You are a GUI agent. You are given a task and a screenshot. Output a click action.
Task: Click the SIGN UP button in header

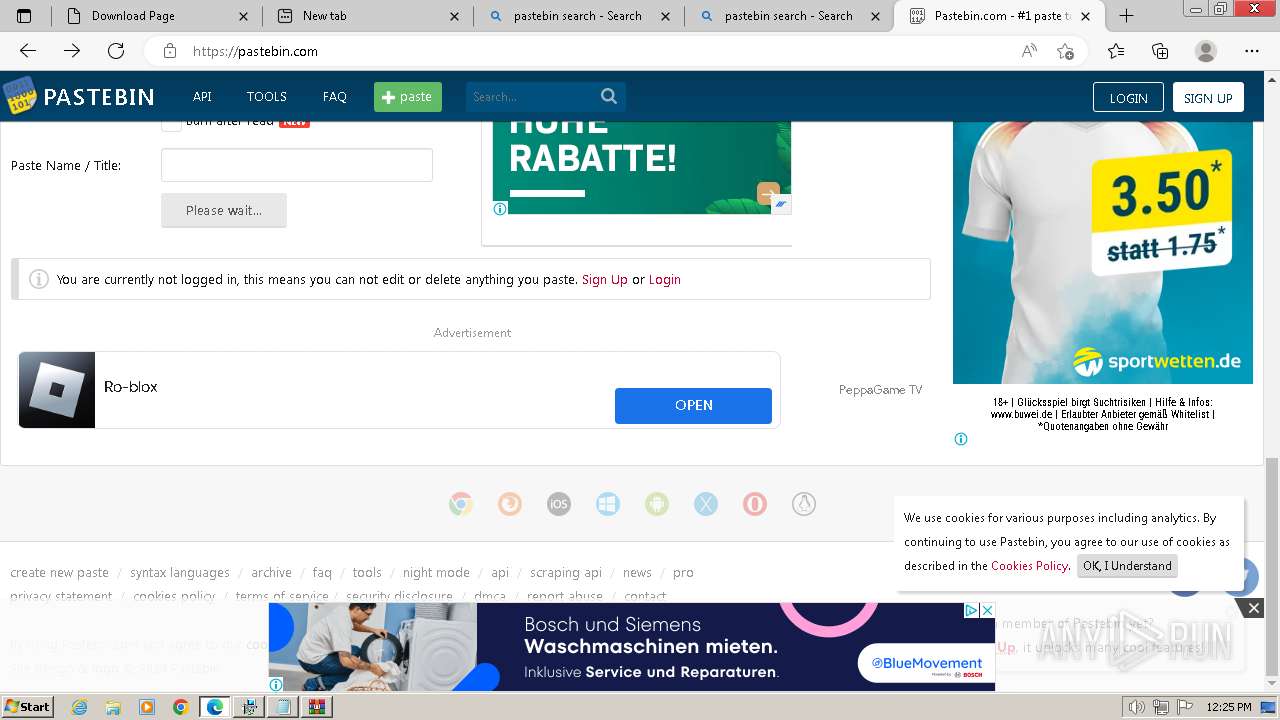(x=1208, y=97)
